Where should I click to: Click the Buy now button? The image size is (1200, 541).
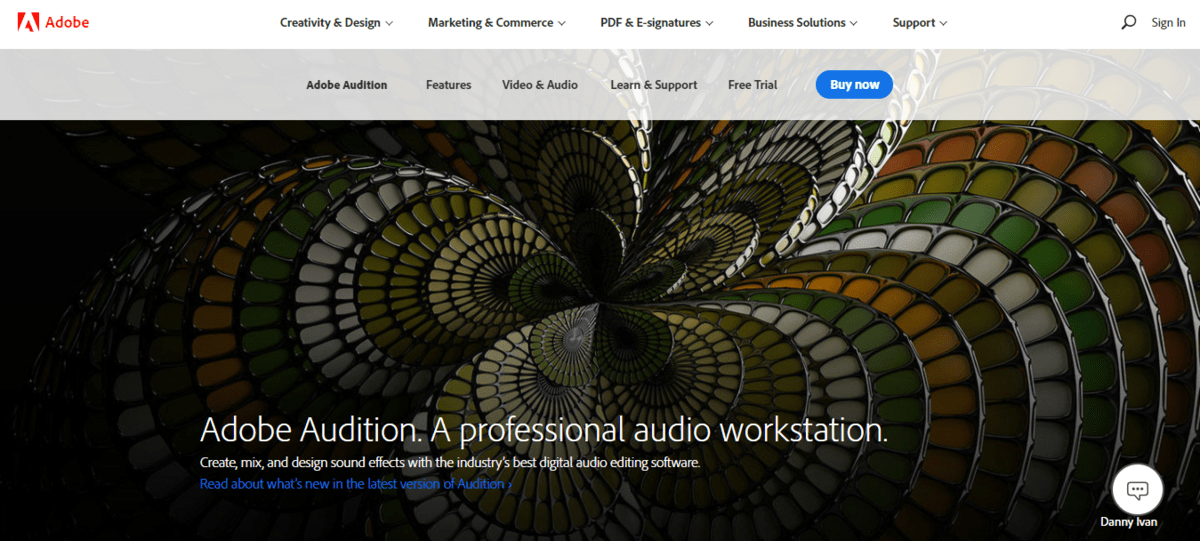tap(854, 85)
